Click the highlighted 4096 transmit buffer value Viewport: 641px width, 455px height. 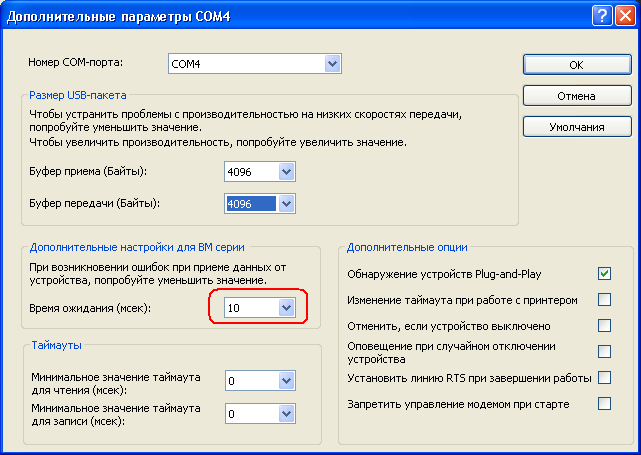point(249,203)
